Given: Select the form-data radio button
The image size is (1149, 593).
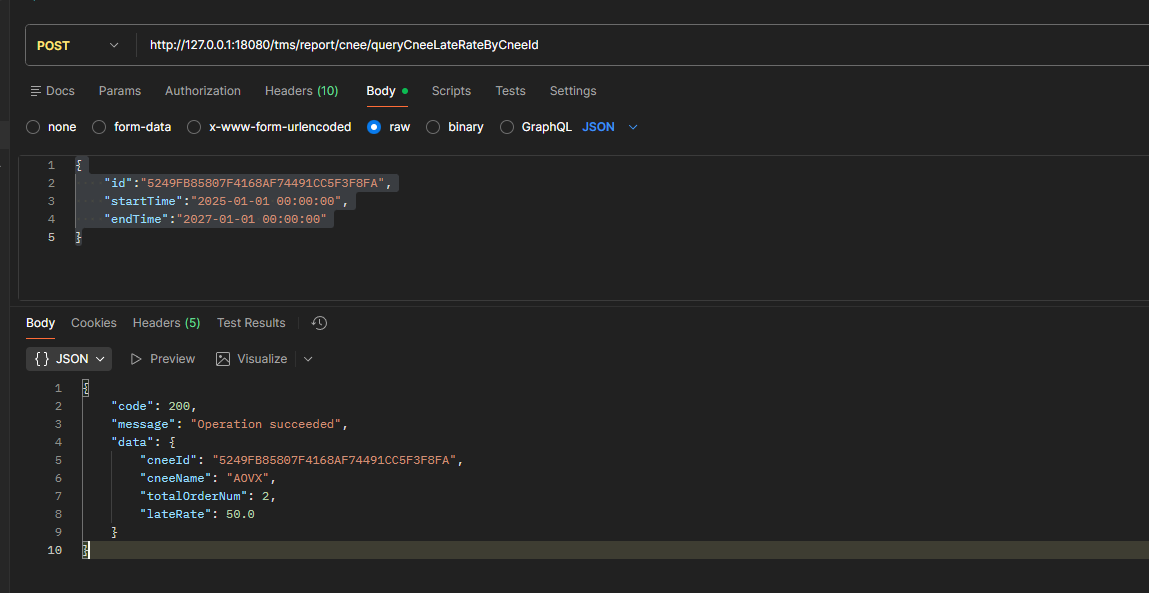Looking at the screenshot, I should [99, 127].
